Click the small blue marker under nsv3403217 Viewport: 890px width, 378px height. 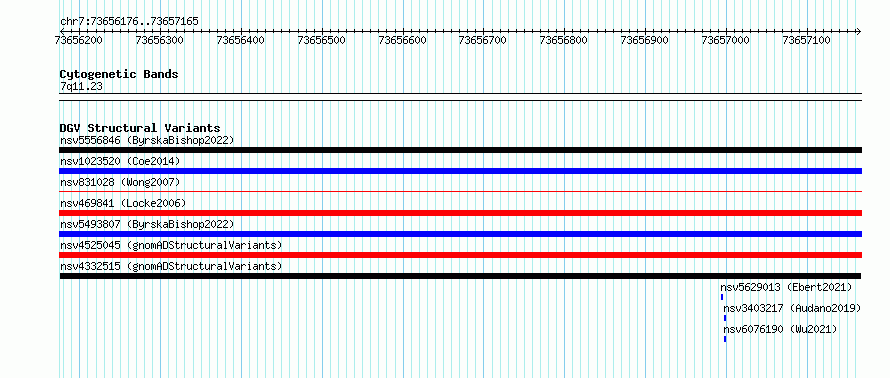pyautogui.click(x=725, y=318)
